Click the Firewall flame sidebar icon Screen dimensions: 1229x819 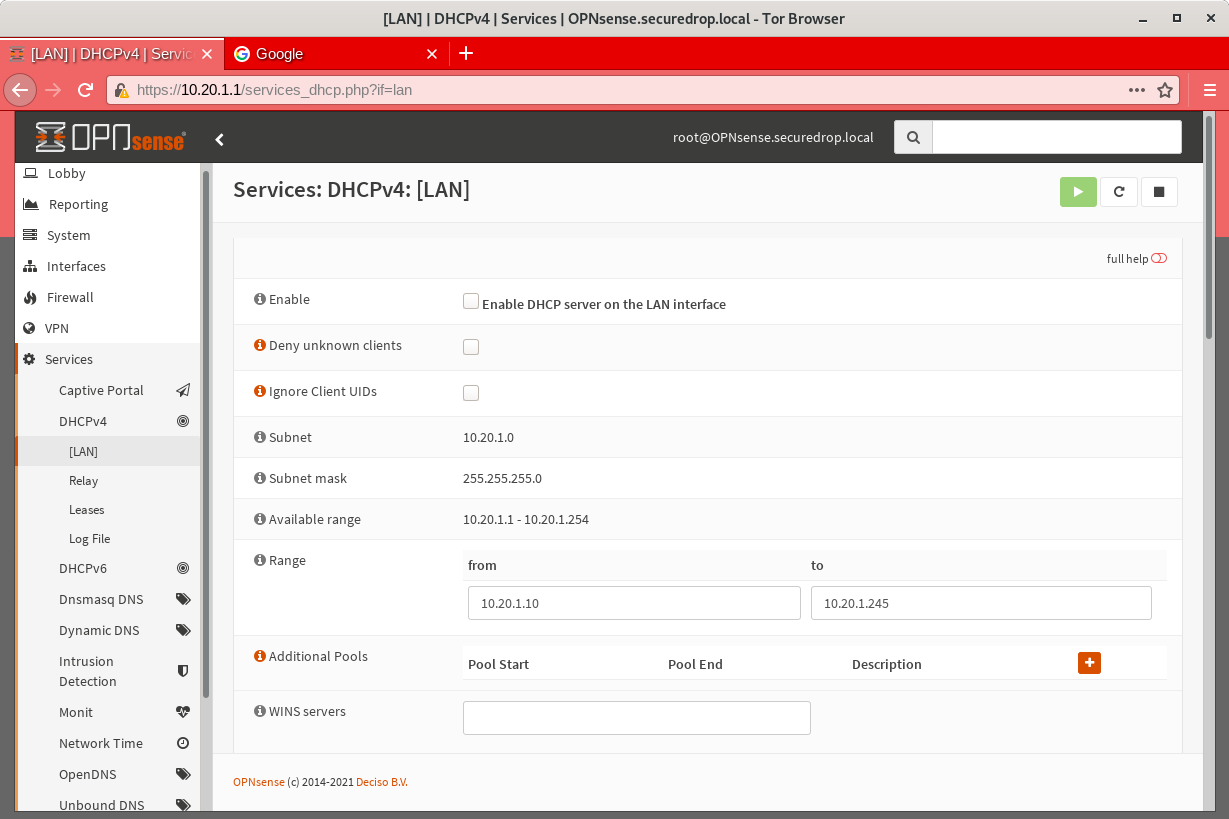point(33,297)
